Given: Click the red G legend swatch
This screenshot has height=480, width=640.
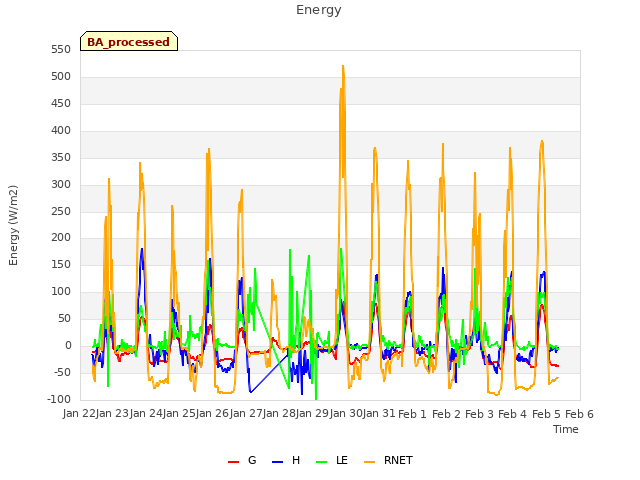Looking at the screenshot, I should coord(233,462).
